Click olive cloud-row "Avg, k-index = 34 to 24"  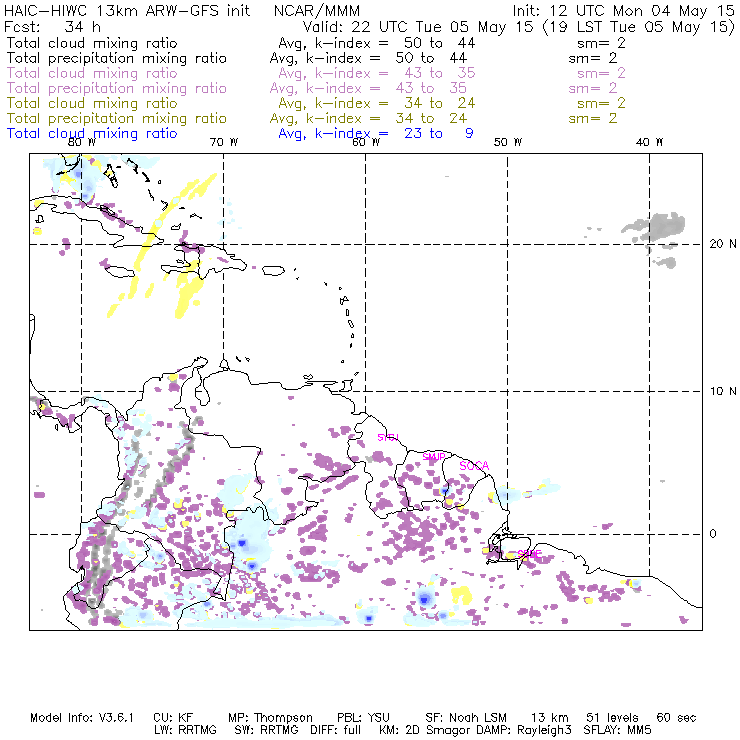coord(377,103)
